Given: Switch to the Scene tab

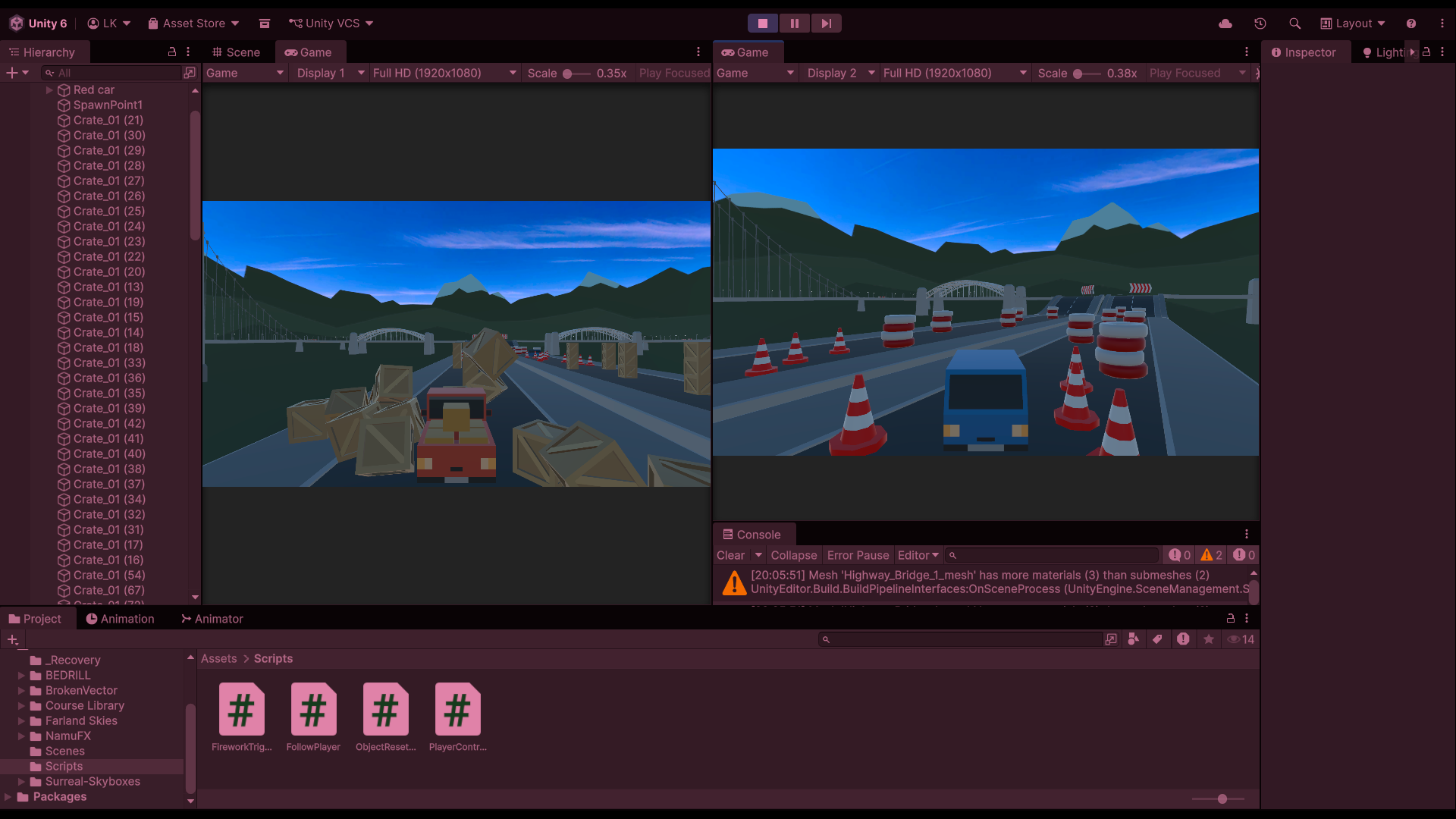Looking at the screenshot, I should click(x=237, y=52).
